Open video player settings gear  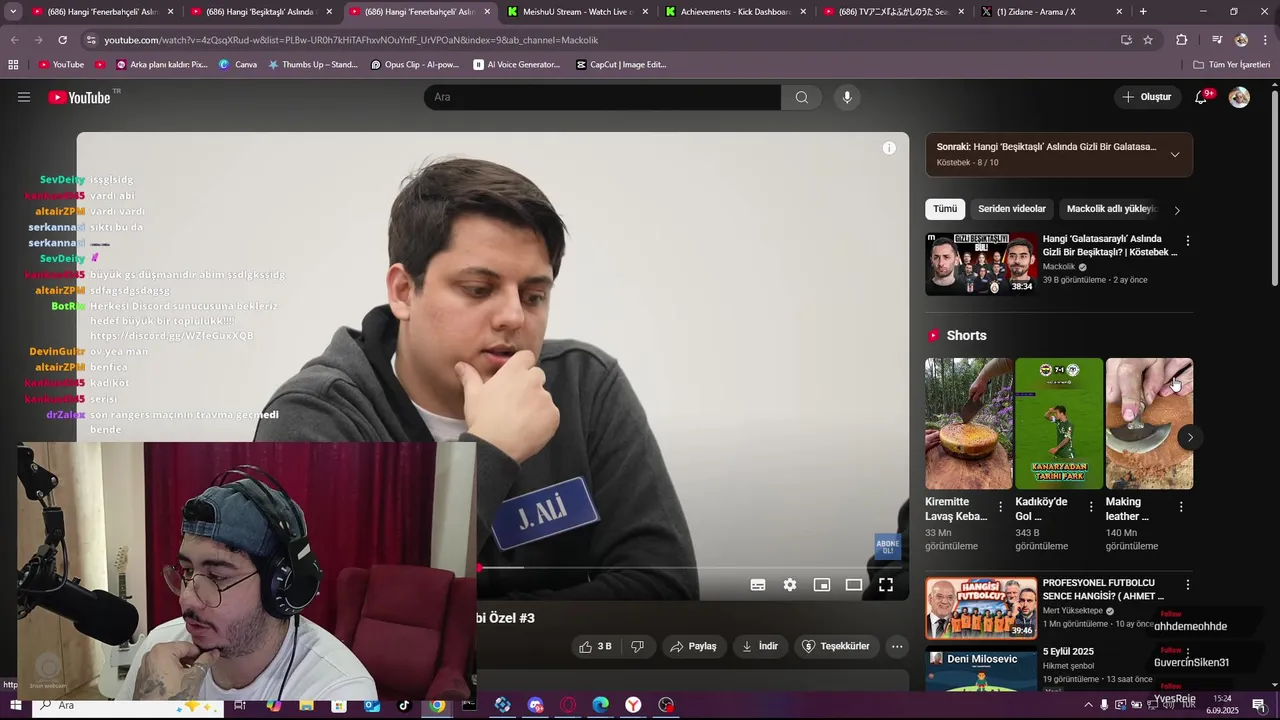[790, 585]
